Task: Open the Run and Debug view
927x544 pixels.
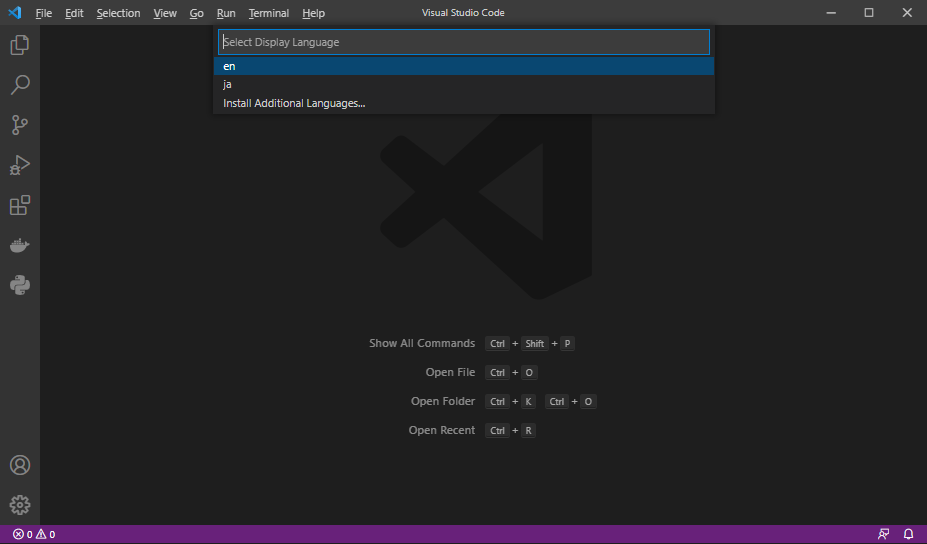Action: click(x=20, y=165)
